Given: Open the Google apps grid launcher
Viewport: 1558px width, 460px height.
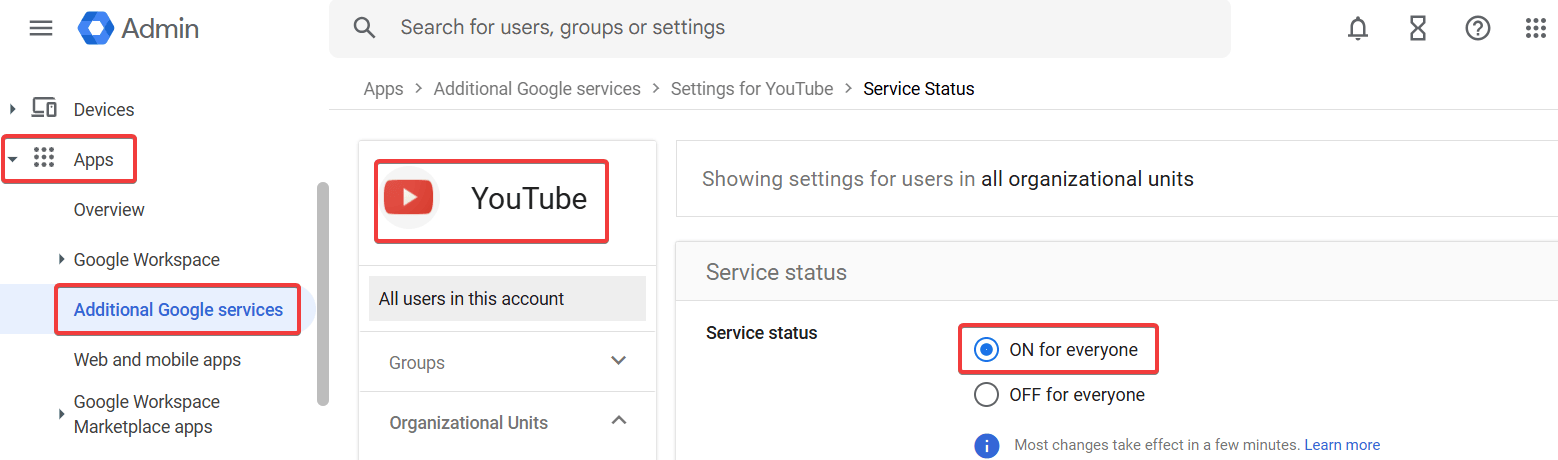Looking at the screenshot, I should [x=1536, y=29].
